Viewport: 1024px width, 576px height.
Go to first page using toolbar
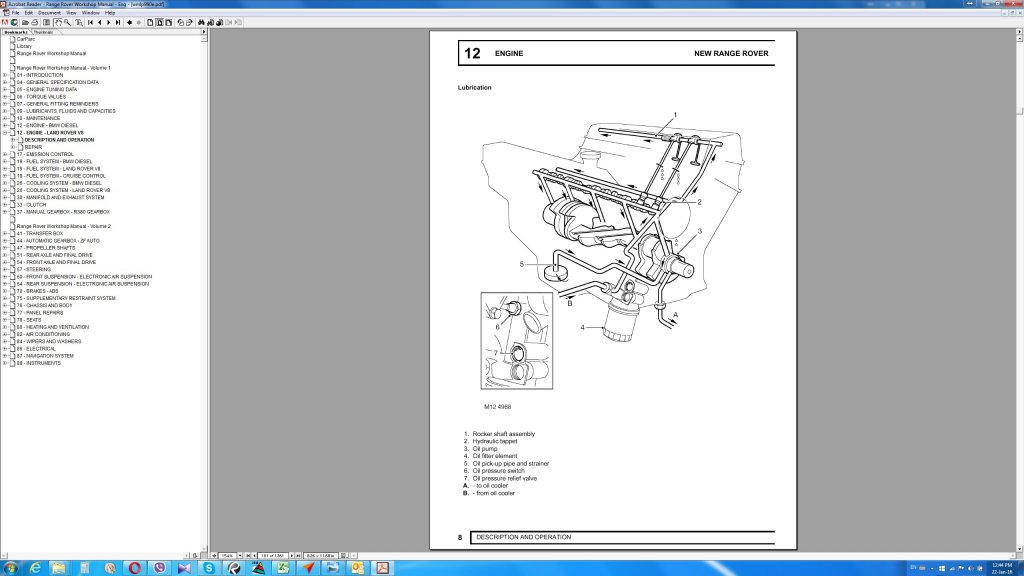[90, 22]
